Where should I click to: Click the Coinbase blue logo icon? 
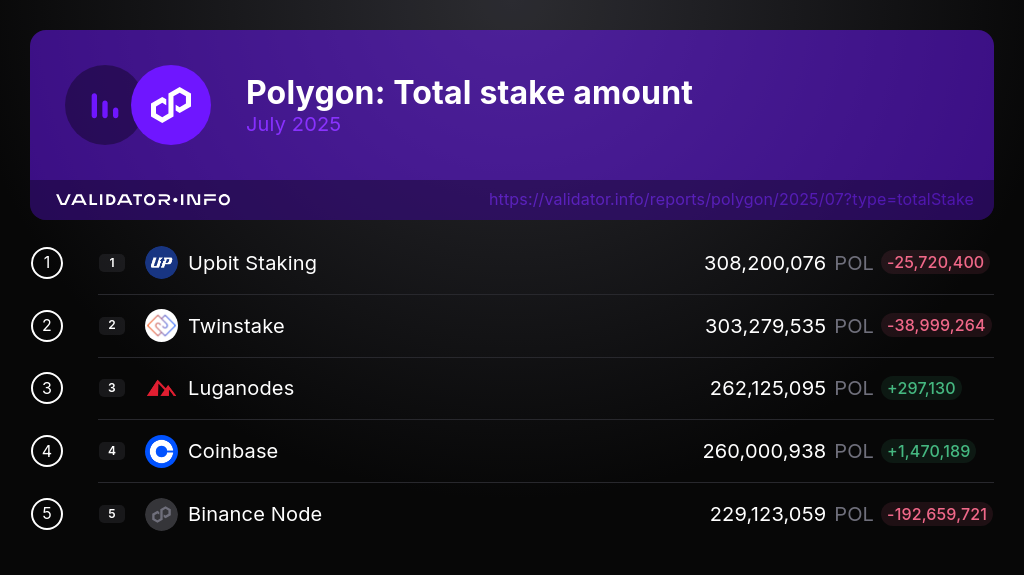pyautogui.click(x=161, y=451)
